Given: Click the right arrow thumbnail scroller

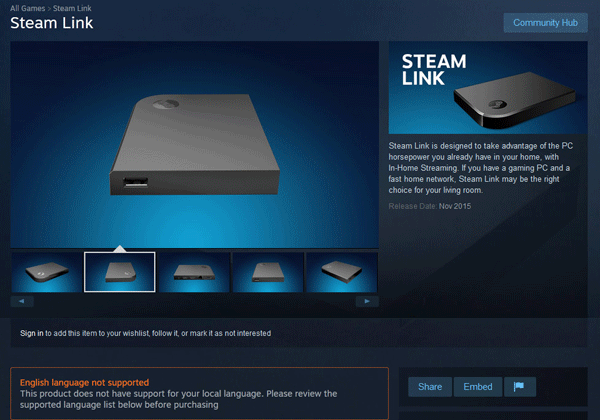Looking at the screenshot, I should (367, 301).
